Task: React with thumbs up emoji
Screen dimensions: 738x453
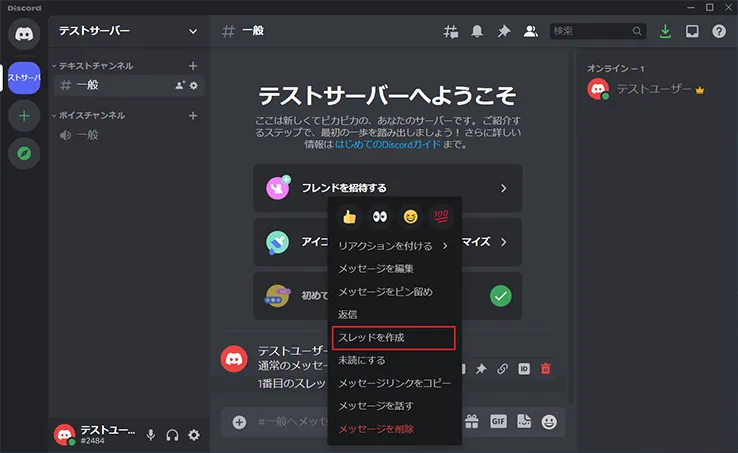Action: [349, 217]
